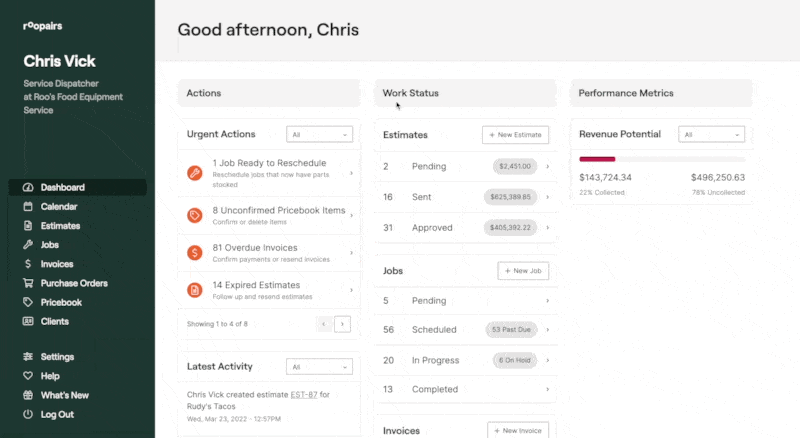The image size is (800, 438).
Task: Expand the Approved estimates row chevron
Action: coord(547,228)
